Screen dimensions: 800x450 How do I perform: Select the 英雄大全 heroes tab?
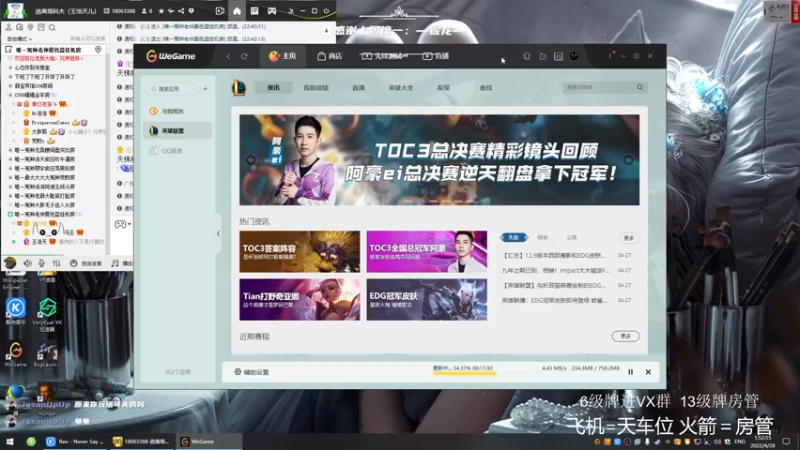401,88
